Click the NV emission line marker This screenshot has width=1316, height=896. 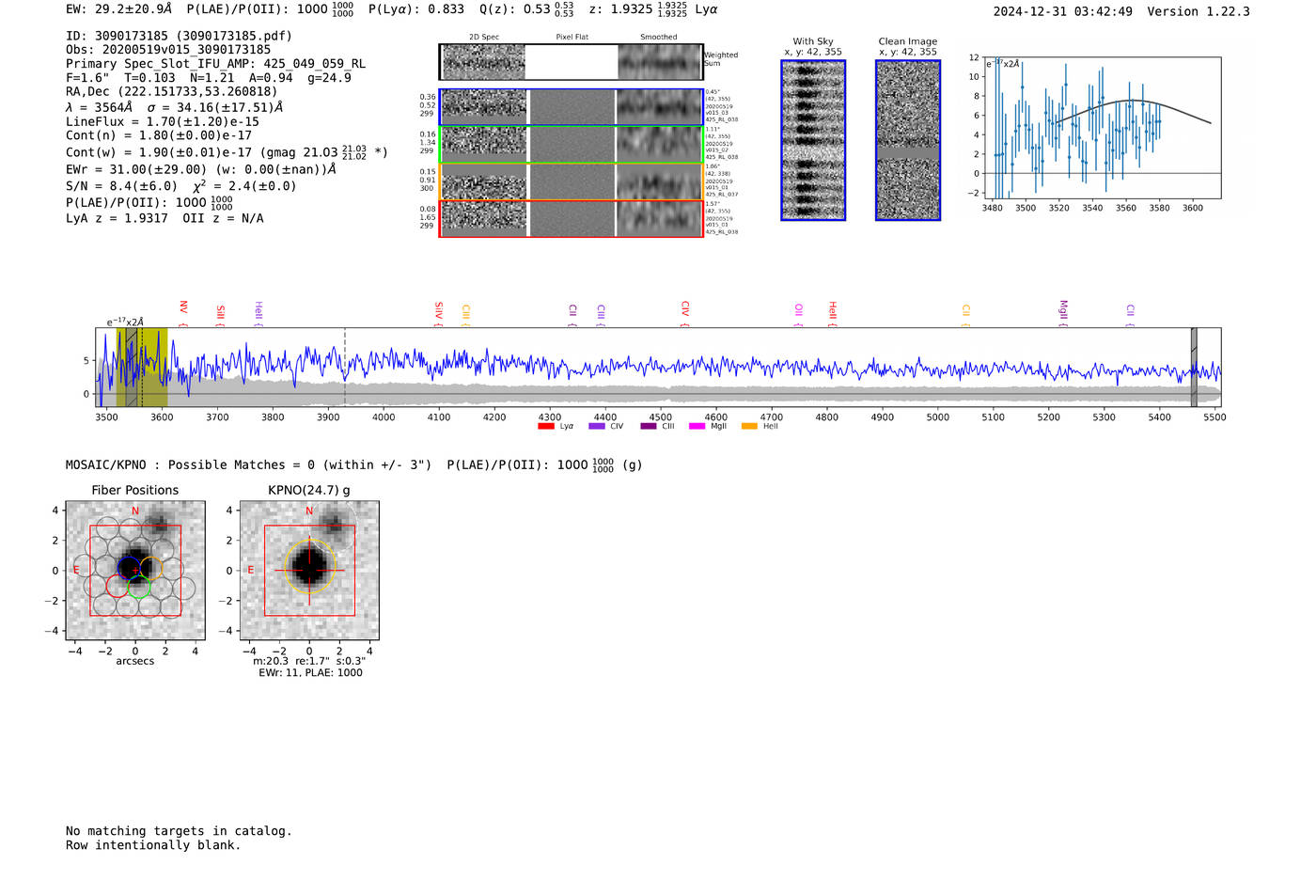184,308
